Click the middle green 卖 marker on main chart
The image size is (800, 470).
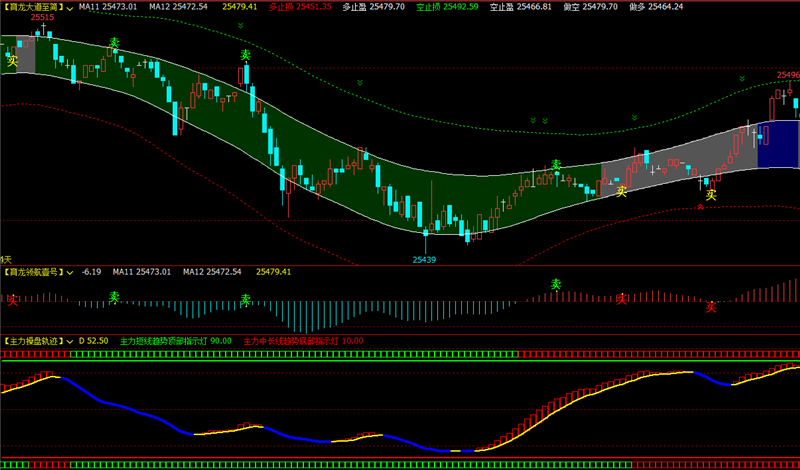pos(246,55)
